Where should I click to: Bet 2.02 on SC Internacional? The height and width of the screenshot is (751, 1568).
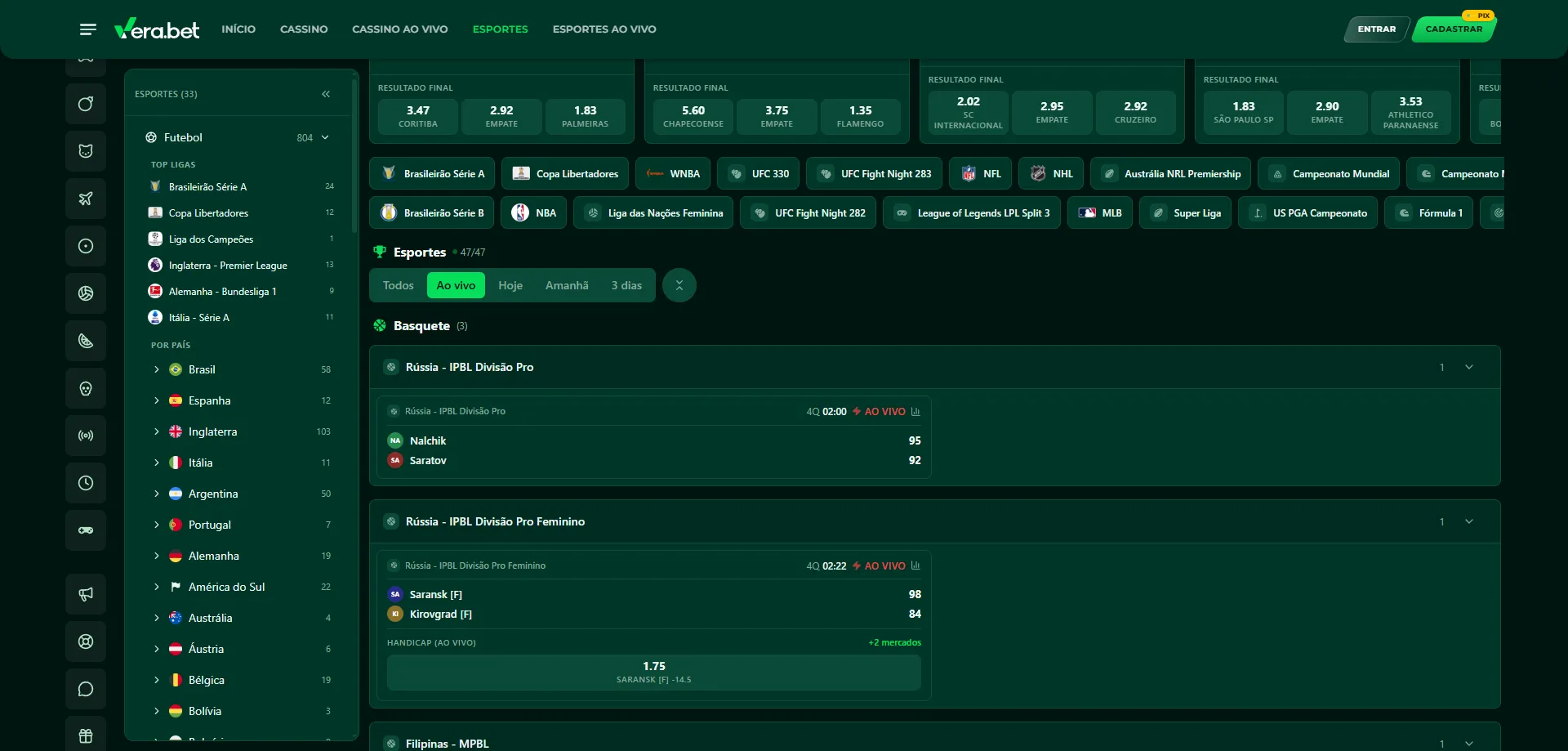click(x=969, y=112)
